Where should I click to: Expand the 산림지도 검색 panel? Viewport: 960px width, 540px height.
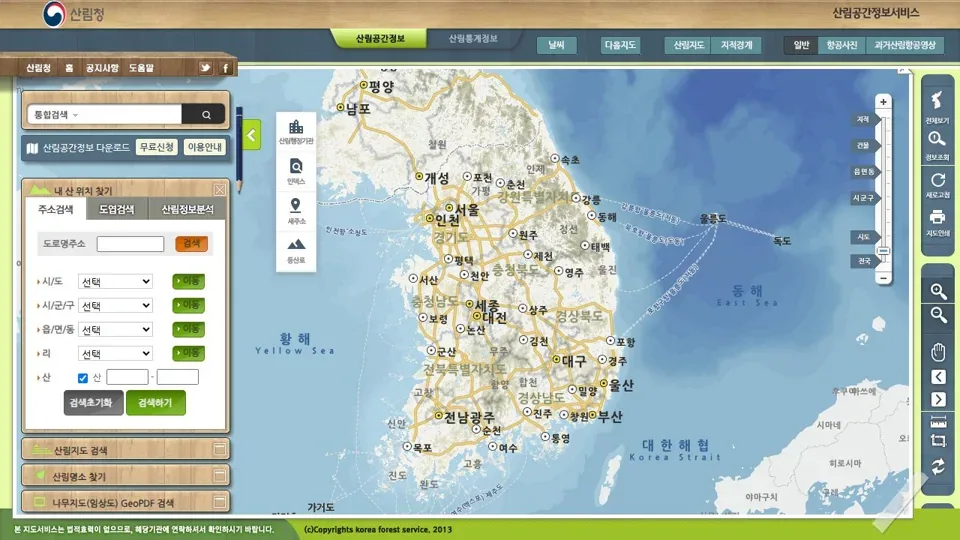[126, 449]
